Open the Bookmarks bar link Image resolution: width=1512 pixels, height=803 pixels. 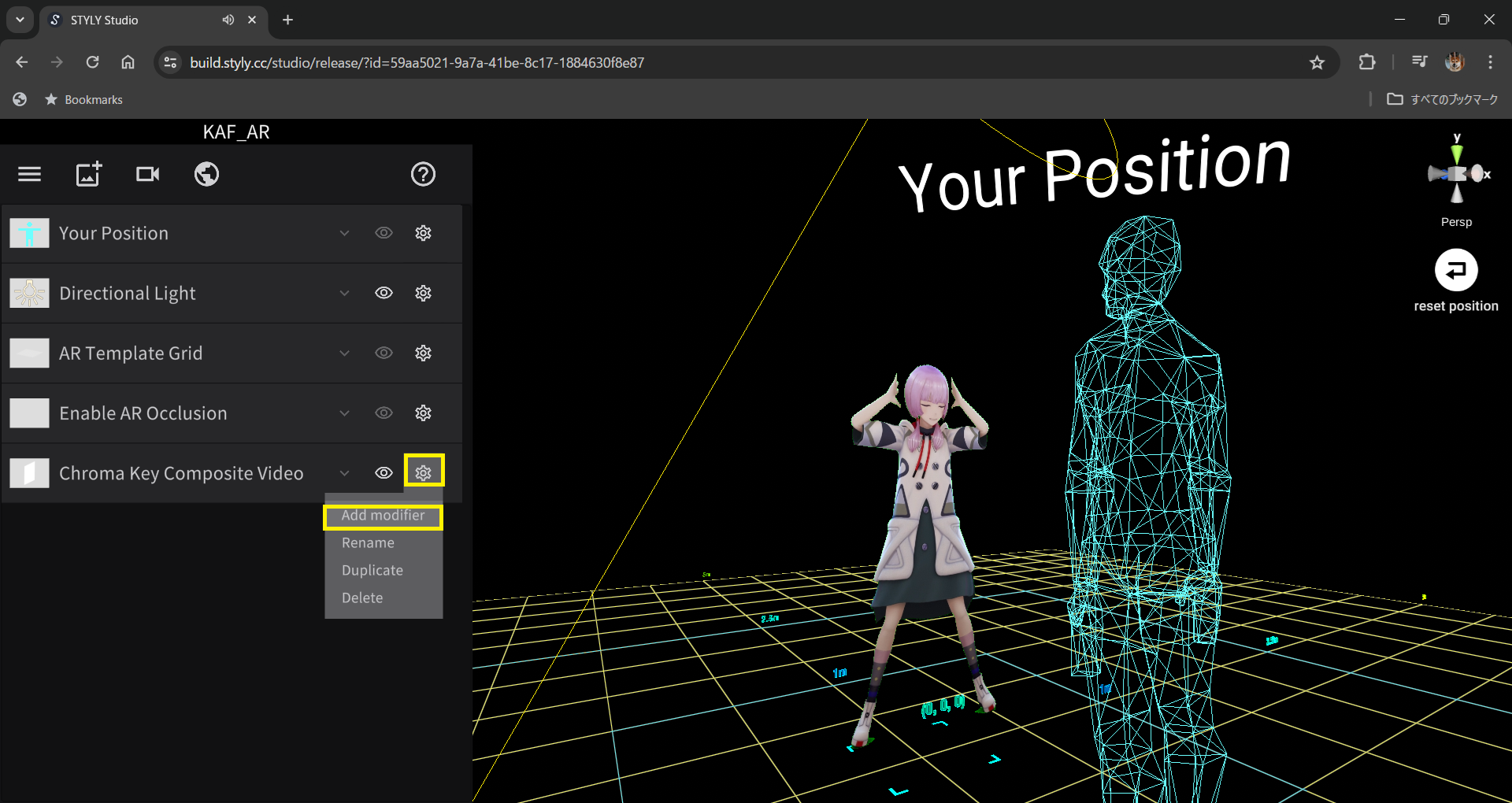coord(84,99)
